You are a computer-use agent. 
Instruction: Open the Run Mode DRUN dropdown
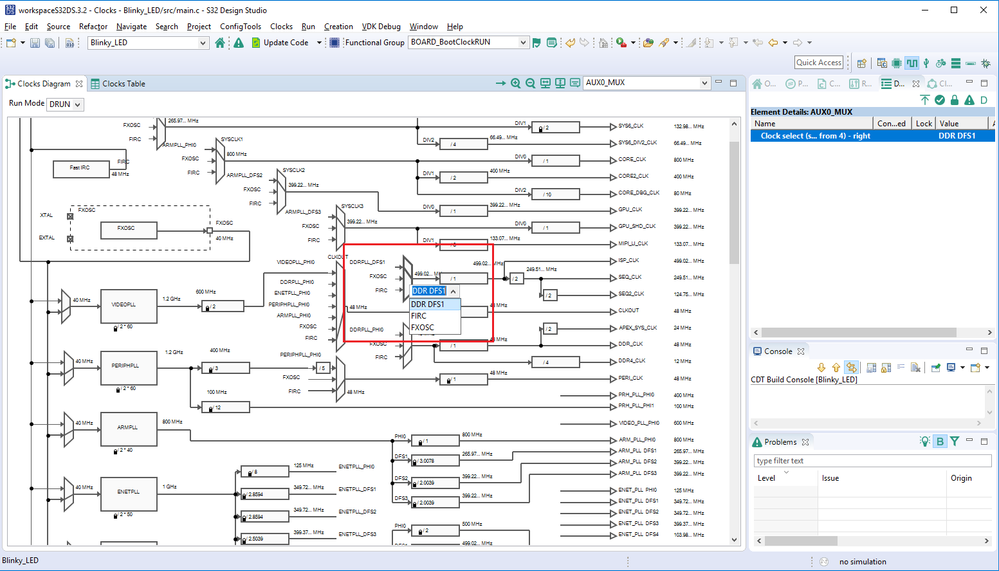pyautogui.click(x=65, y=104)
